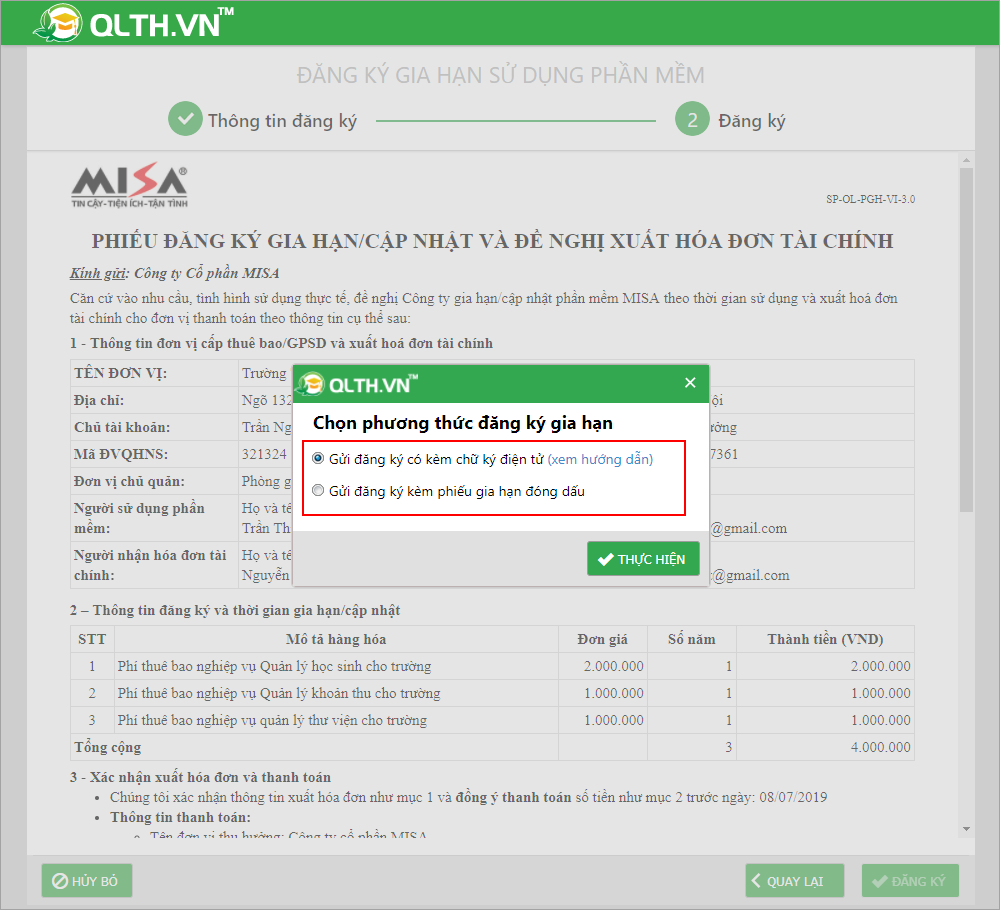
Task: Click 'Người nhận hóa đơn tài chính:' label
Action: (x=150, y=565)
